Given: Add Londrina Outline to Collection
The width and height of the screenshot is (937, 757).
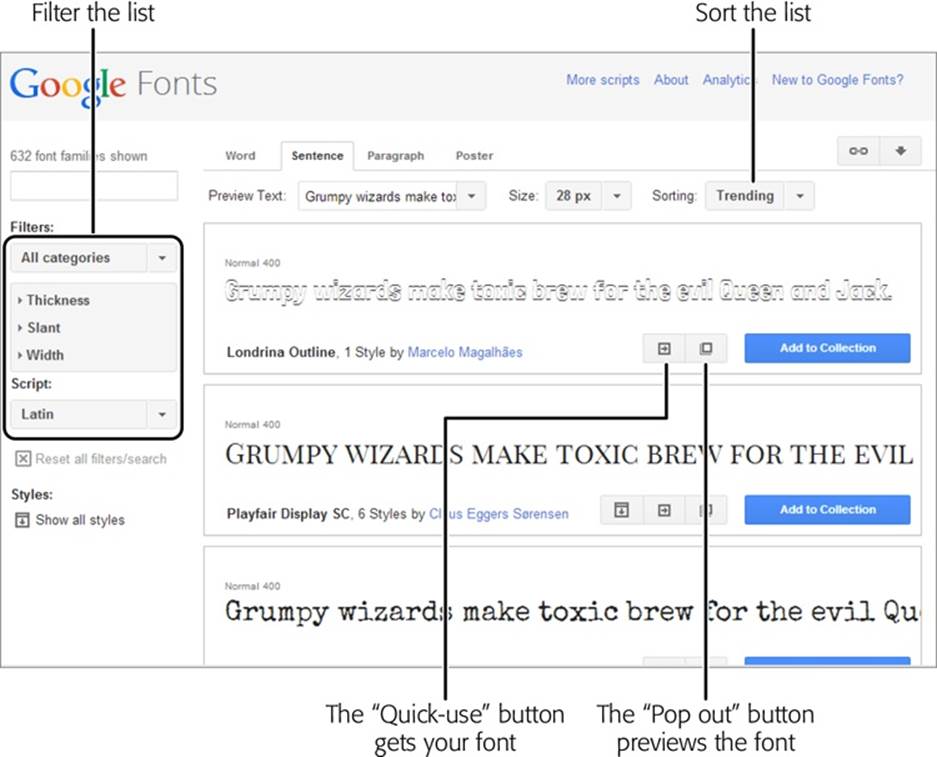Looking at the screenshot, I should (x=827, y=348).
